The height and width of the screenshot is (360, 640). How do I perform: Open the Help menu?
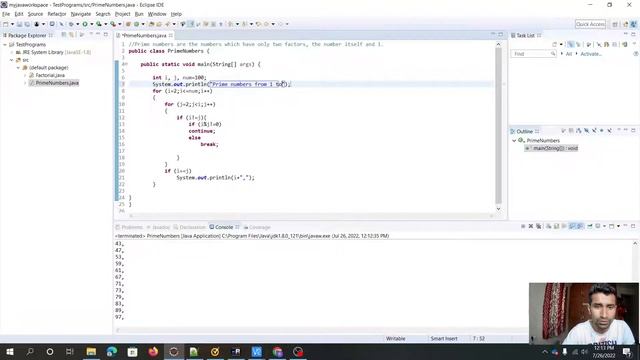click(176, 14)
